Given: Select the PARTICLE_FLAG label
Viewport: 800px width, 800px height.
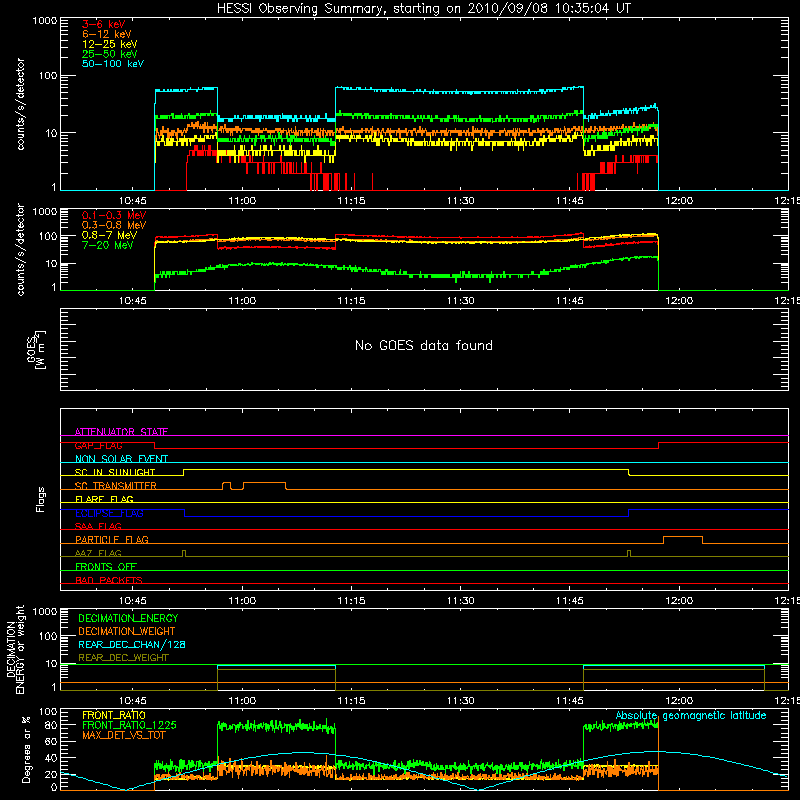Looking at the screenshot, I should pos(112,539).
